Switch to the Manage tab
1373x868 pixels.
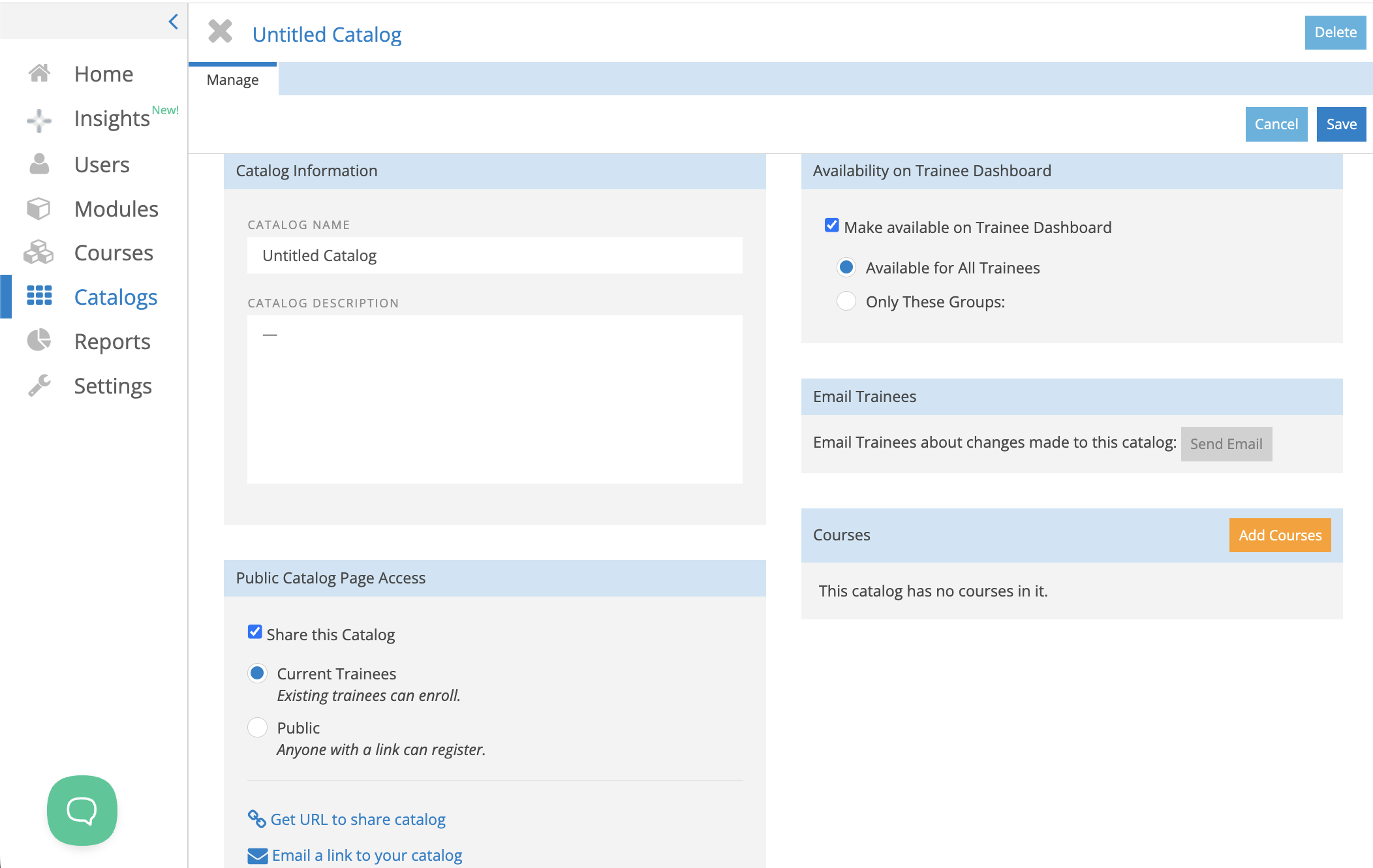pos(233,80)
